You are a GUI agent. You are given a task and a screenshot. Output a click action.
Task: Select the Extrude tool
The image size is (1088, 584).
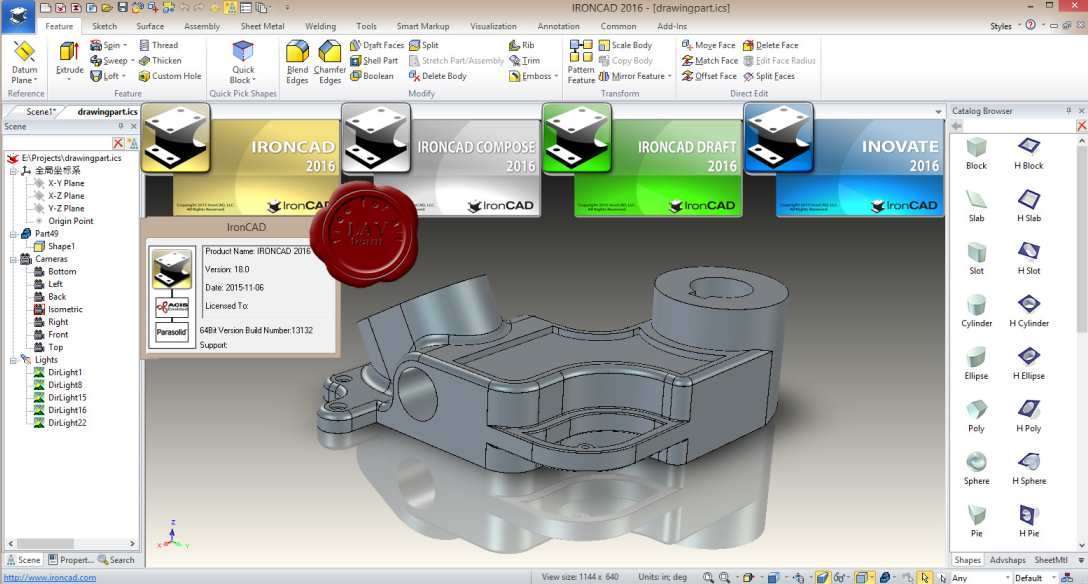68,60
